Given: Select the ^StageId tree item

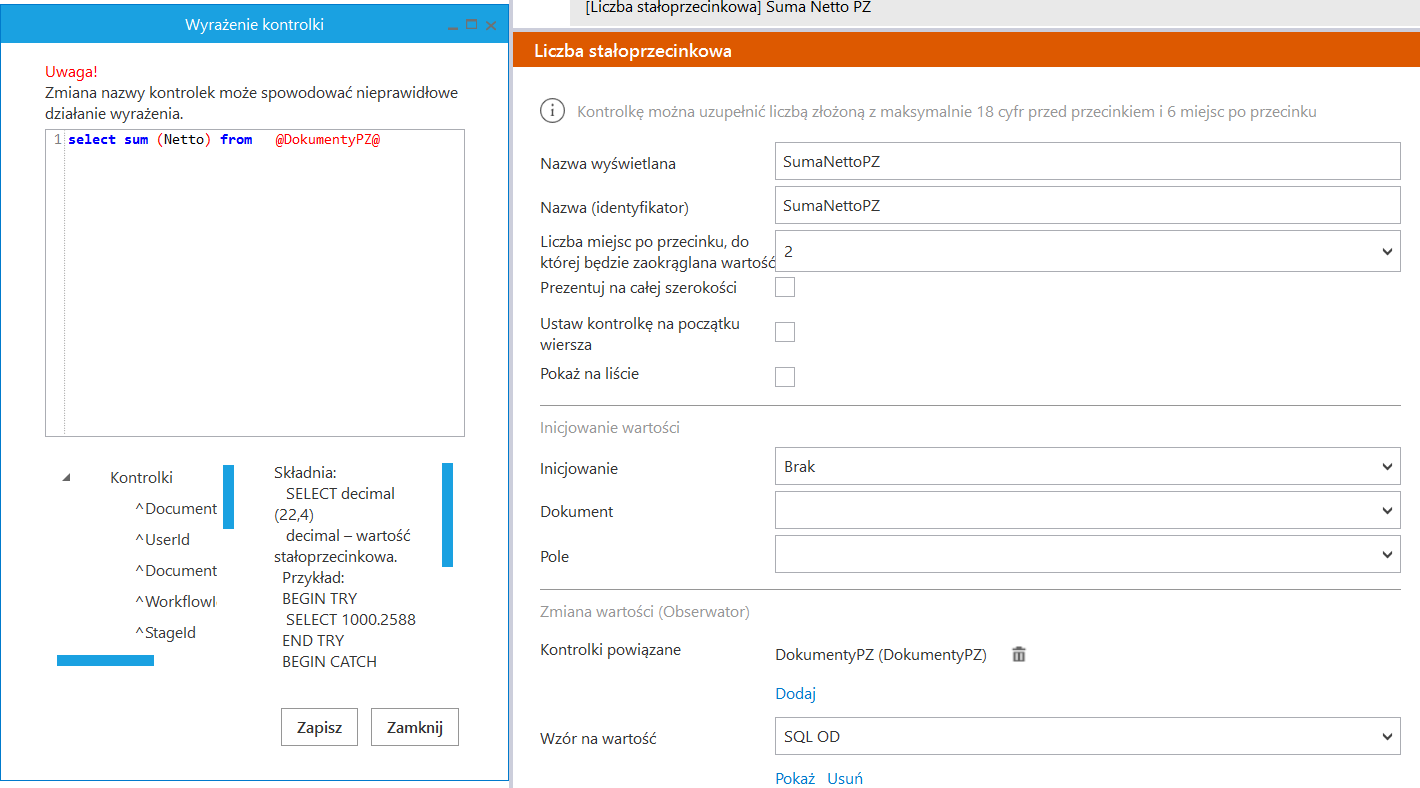Looking at the screenshot, I should pyautogui.click(x=164, y=633).
